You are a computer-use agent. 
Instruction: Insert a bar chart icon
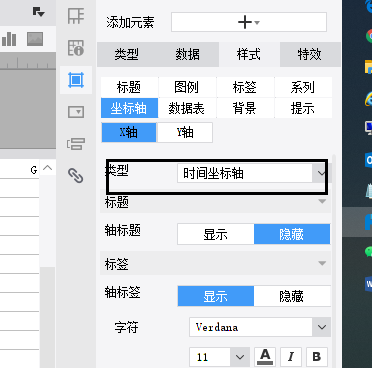coord(9,39)
